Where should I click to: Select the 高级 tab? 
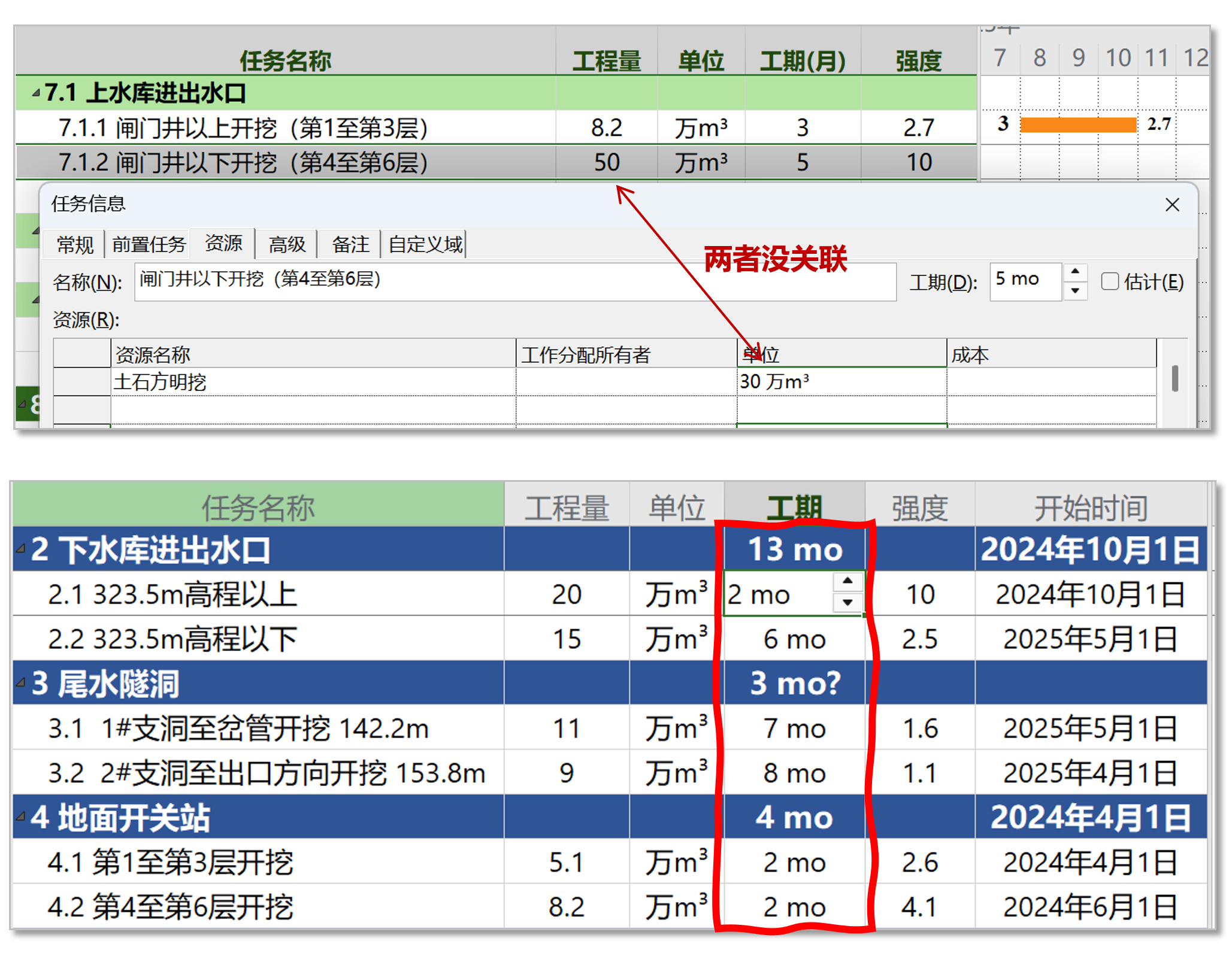click(x=287, y=244)
